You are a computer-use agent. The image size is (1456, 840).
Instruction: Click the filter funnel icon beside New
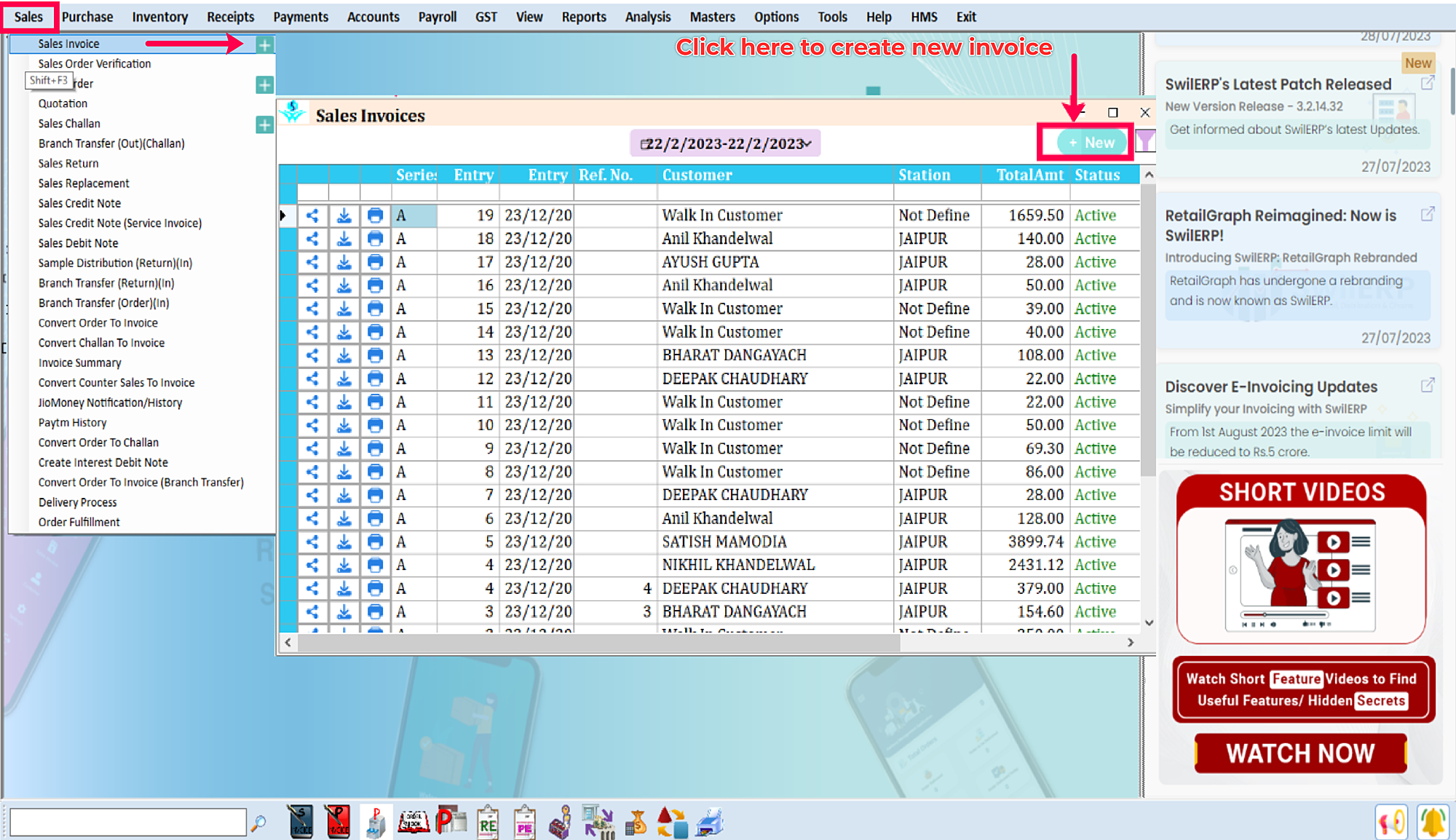click(x=1145, y=142)
